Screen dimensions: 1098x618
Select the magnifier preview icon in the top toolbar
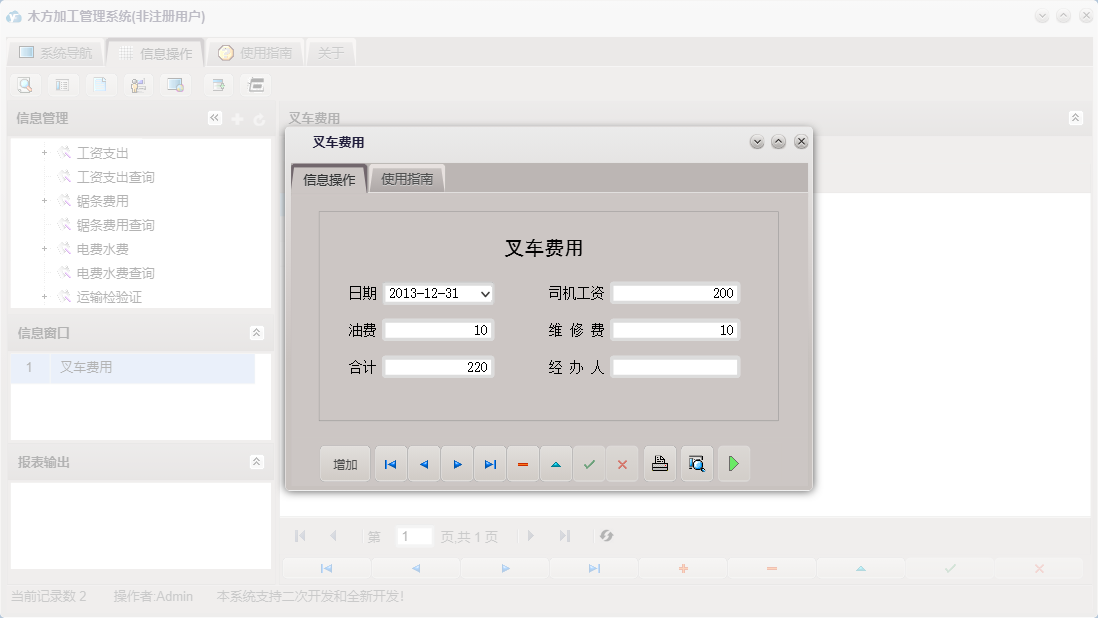tap(24, 85)
